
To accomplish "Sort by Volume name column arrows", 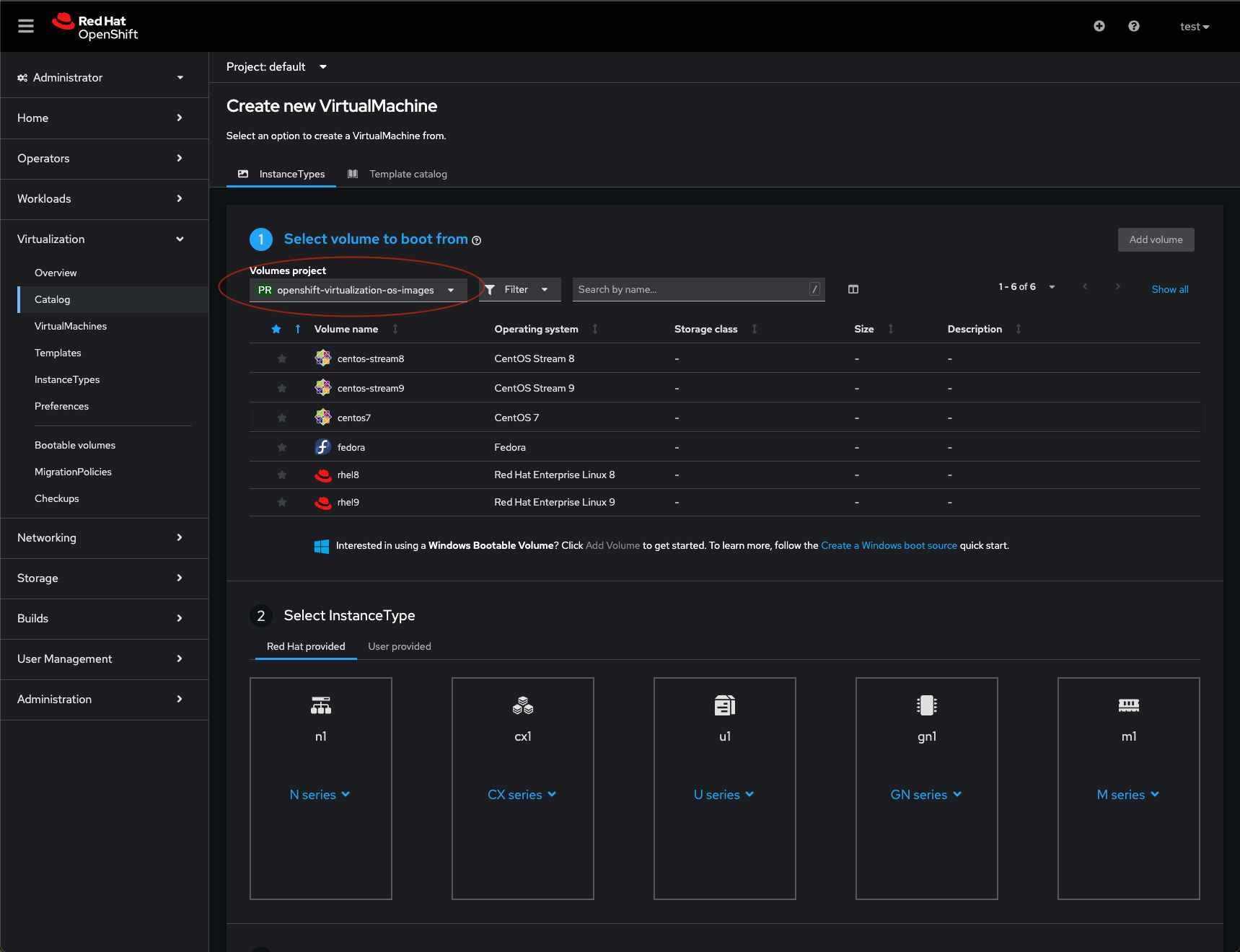I will pyautogui.click(x=395, y=329).
